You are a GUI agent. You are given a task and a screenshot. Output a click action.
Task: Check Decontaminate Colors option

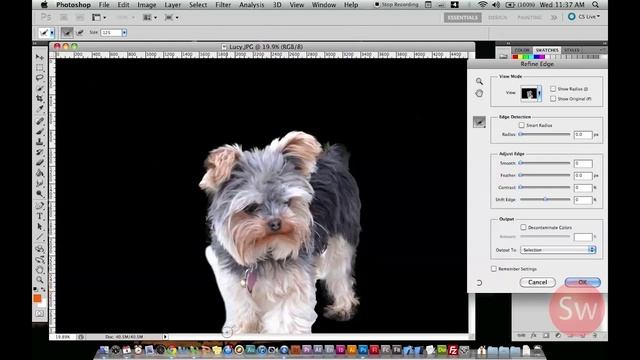tap(523, 227)
